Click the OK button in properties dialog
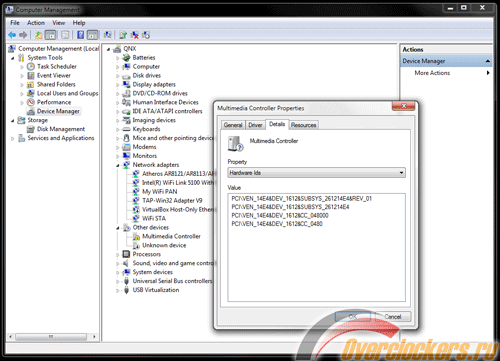Viewport: 500px width, 361px height. pos(353,316)
